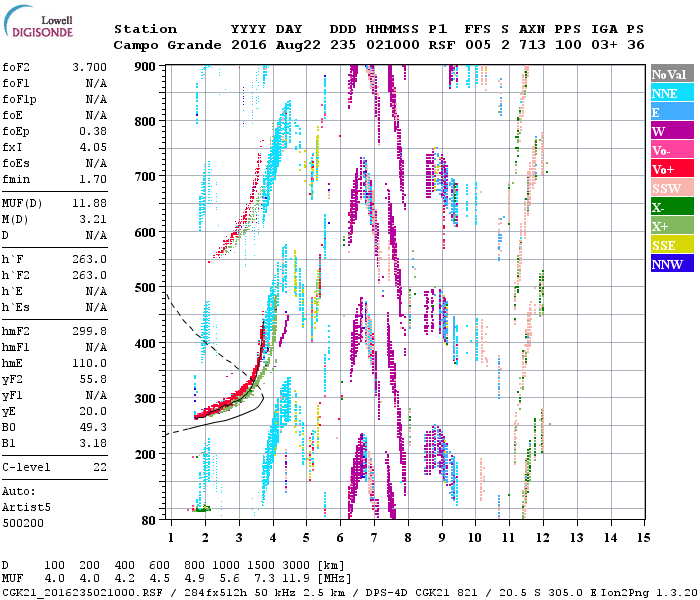Click the MUF value 11.9 in table
The image size is (700, 600).
[296, 578]
